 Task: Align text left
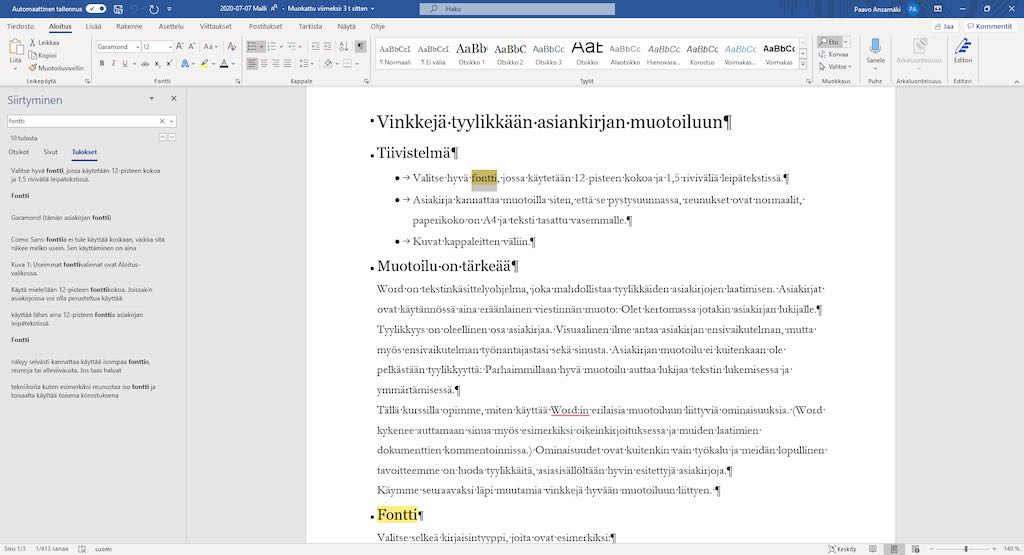pos(252,63)
